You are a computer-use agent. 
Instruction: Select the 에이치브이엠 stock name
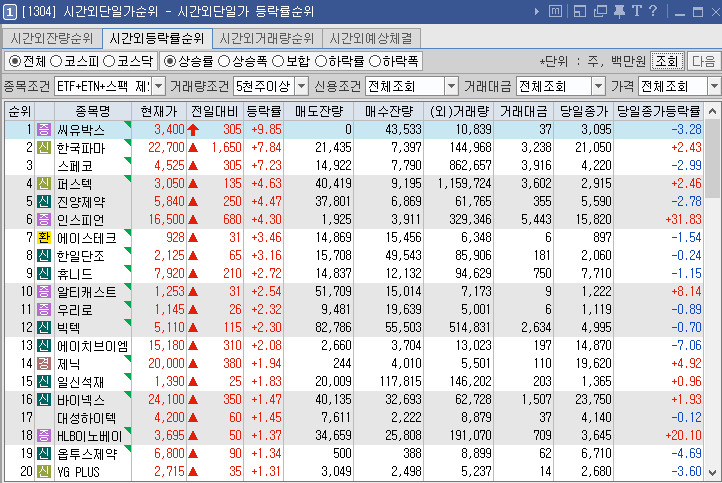[x=92, y=346]
